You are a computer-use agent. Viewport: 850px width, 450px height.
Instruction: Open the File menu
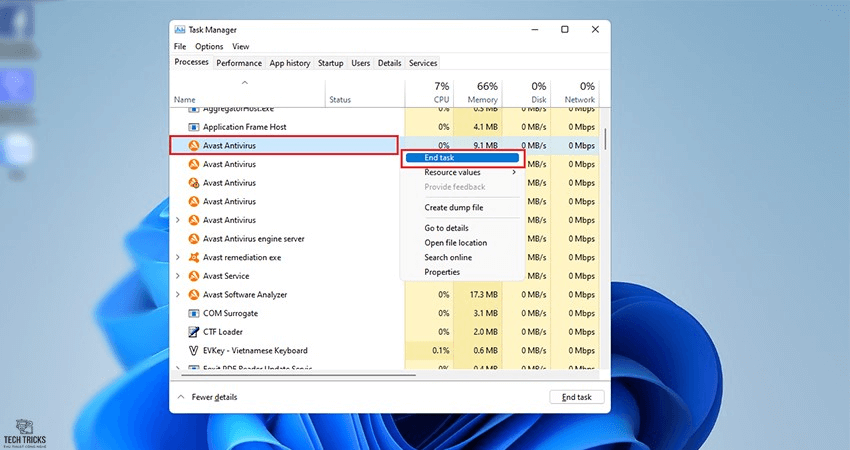click(x=180, y=47)
